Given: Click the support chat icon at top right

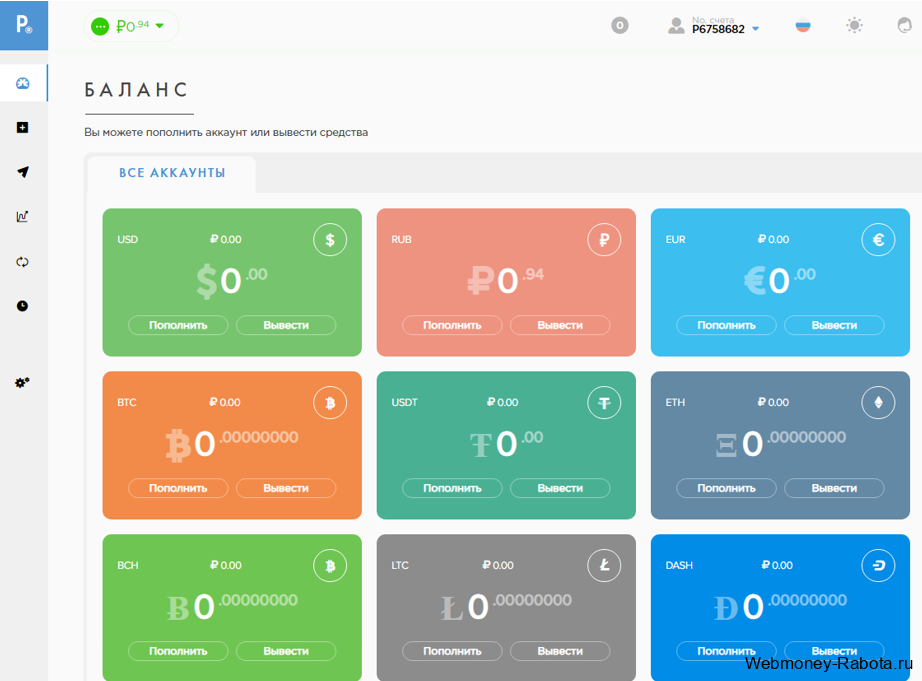Looking at the screenshot, I should (x=904, y=25).
